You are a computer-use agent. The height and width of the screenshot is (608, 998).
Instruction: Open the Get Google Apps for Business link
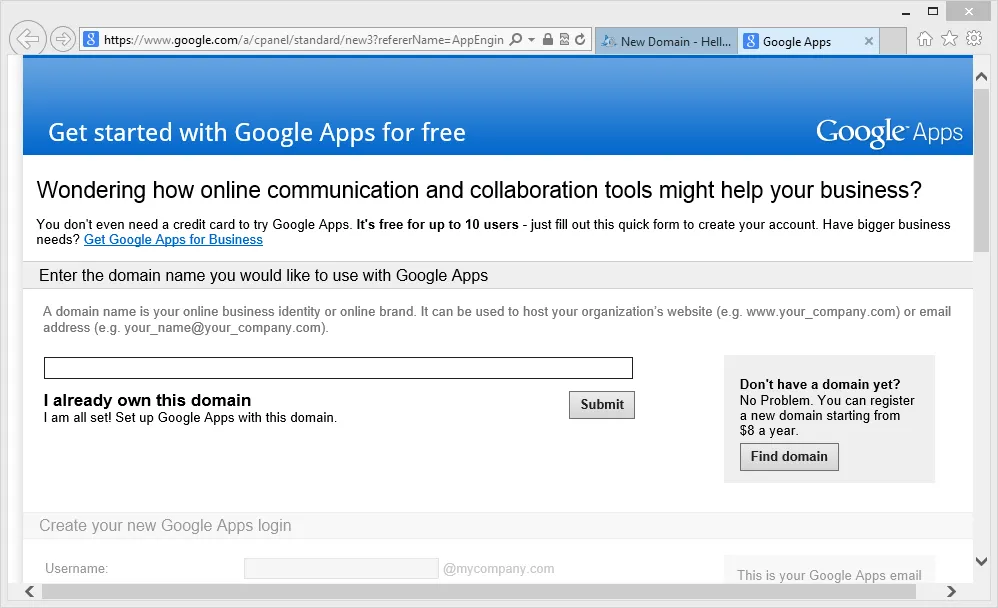coord(173,239)
